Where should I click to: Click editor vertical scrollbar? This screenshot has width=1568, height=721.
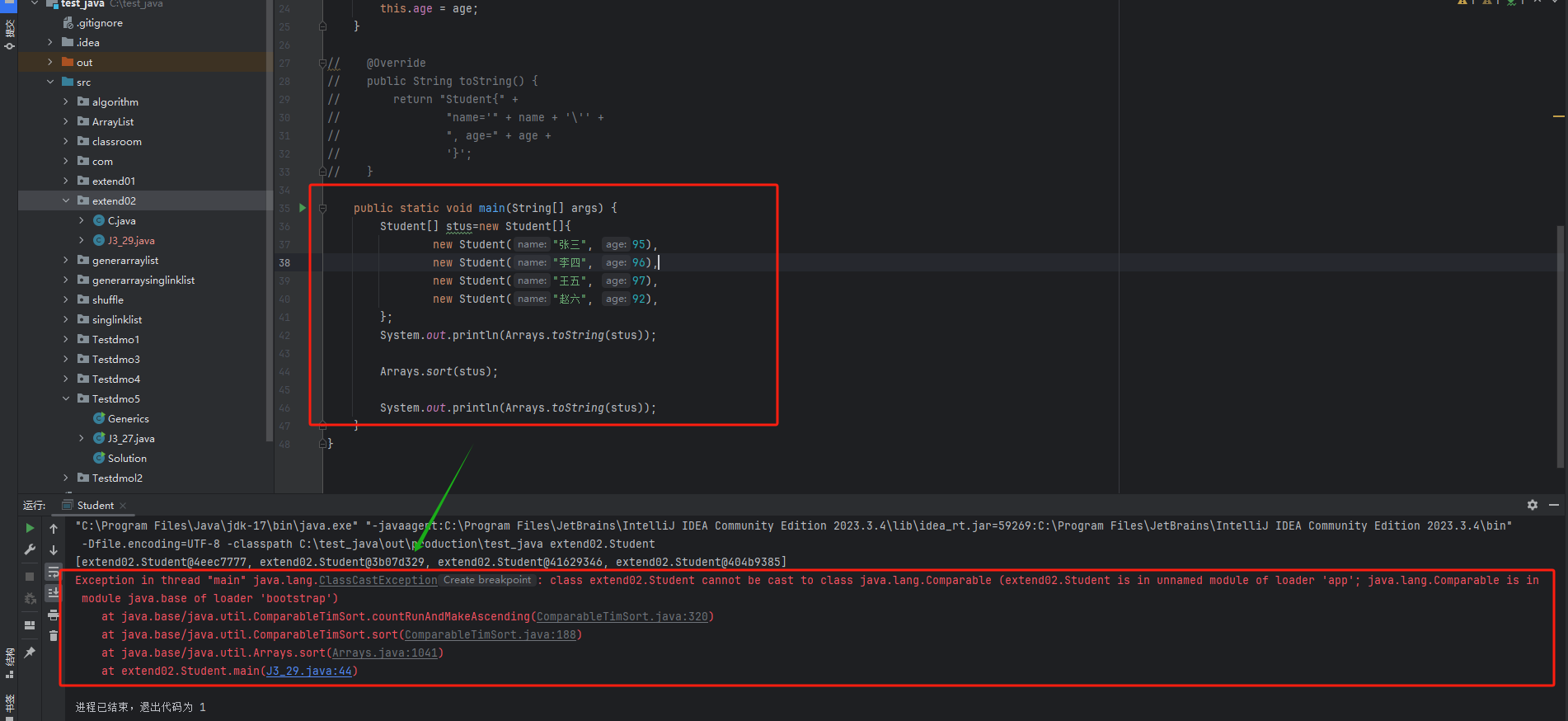coord(1560,346)
